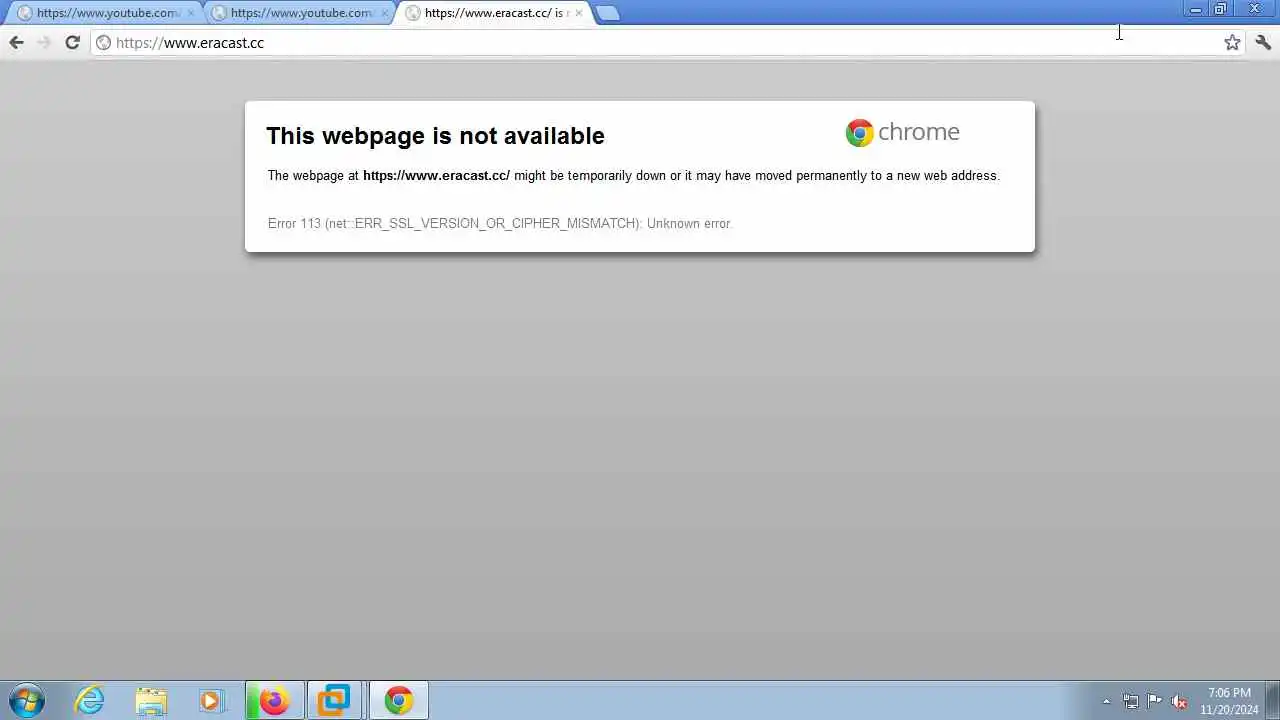The image size is (1280, 720).
Task: Open the Chrome wrench settings menu
Action: 1263,42
